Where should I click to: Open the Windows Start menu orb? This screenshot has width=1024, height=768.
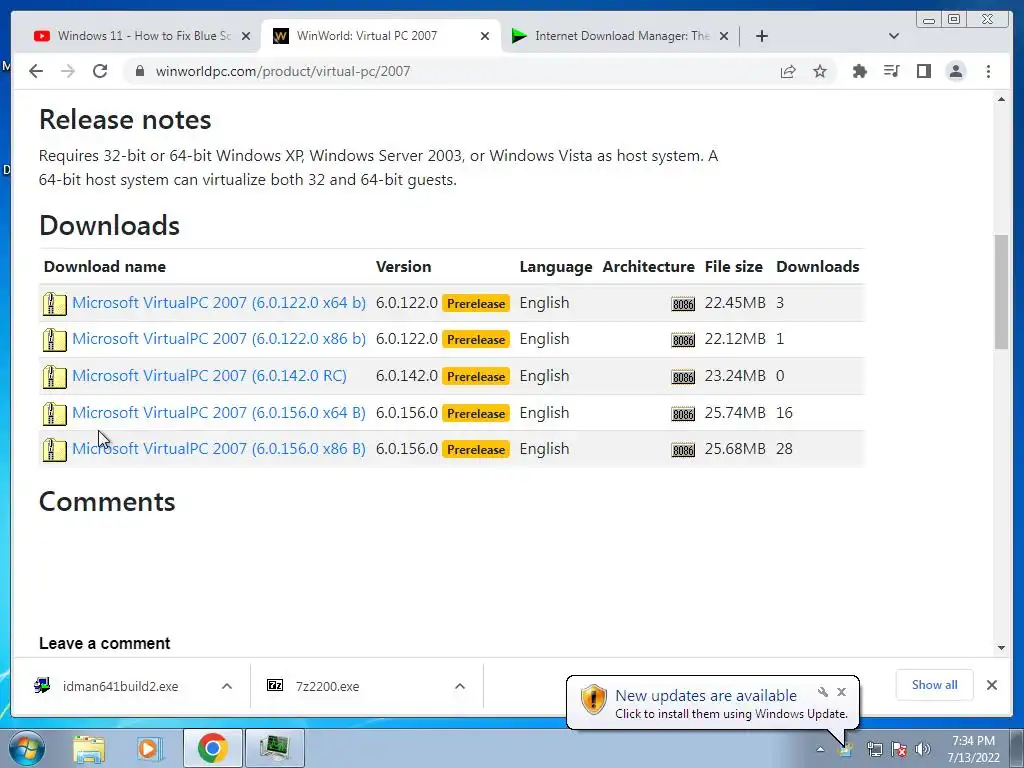pos(27,748)
